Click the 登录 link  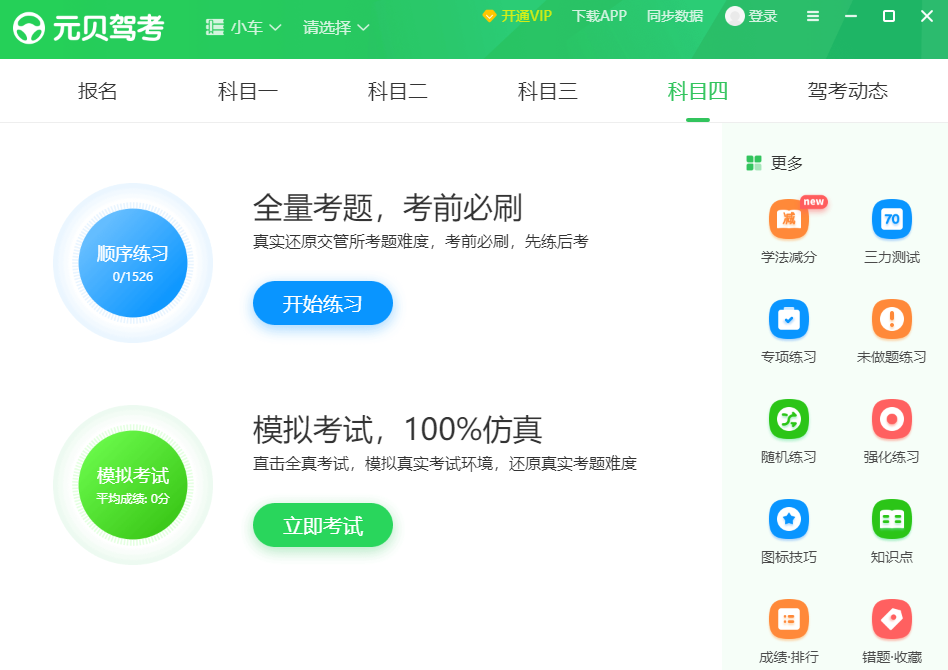(762, 16)
